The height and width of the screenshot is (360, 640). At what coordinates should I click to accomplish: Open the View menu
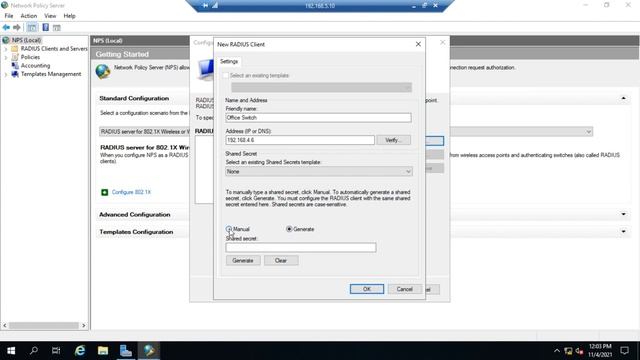50,16
